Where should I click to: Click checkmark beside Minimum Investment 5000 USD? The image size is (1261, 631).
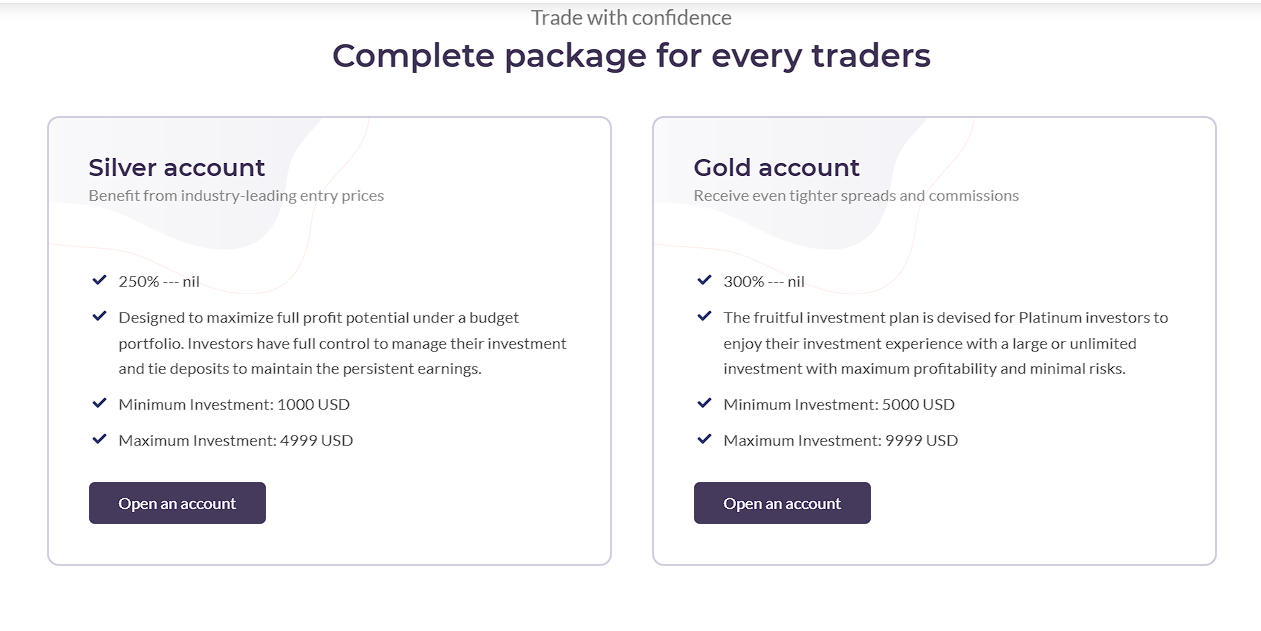click(x=704, y=404)
